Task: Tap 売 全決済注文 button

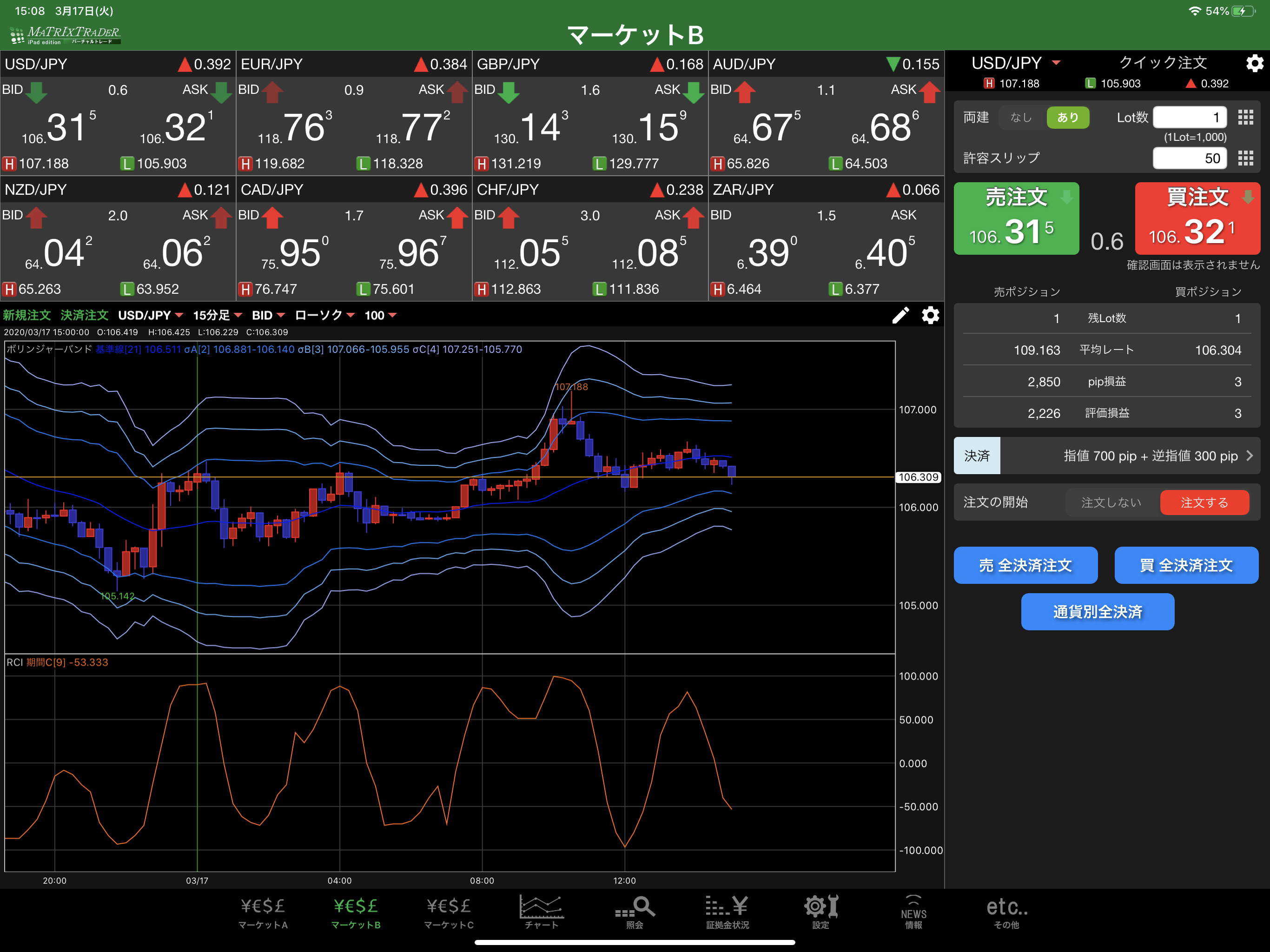Action: pyautogui.click(x=1025, y=566)
